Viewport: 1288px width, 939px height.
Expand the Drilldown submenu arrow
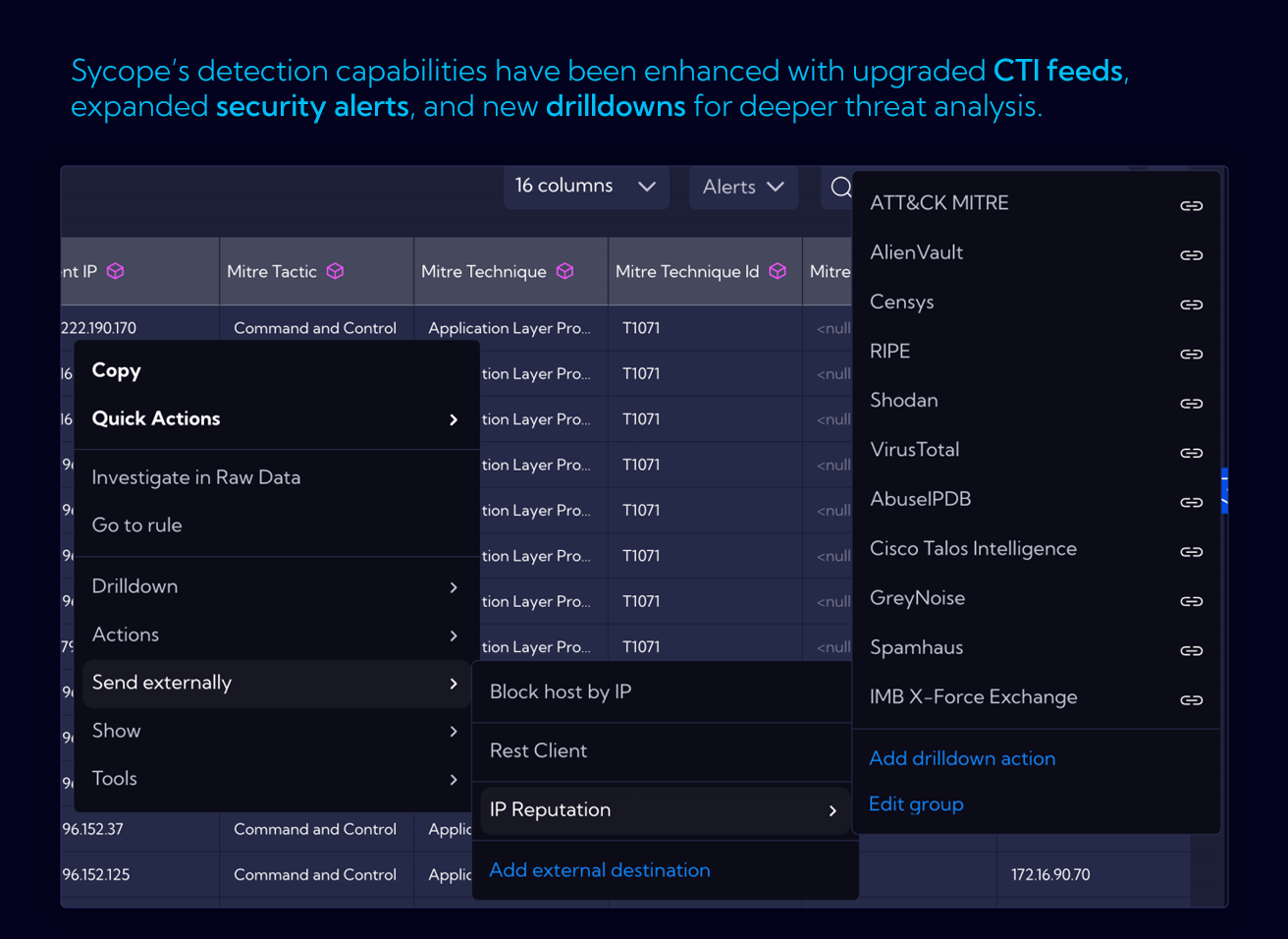(x=454, y=587)
